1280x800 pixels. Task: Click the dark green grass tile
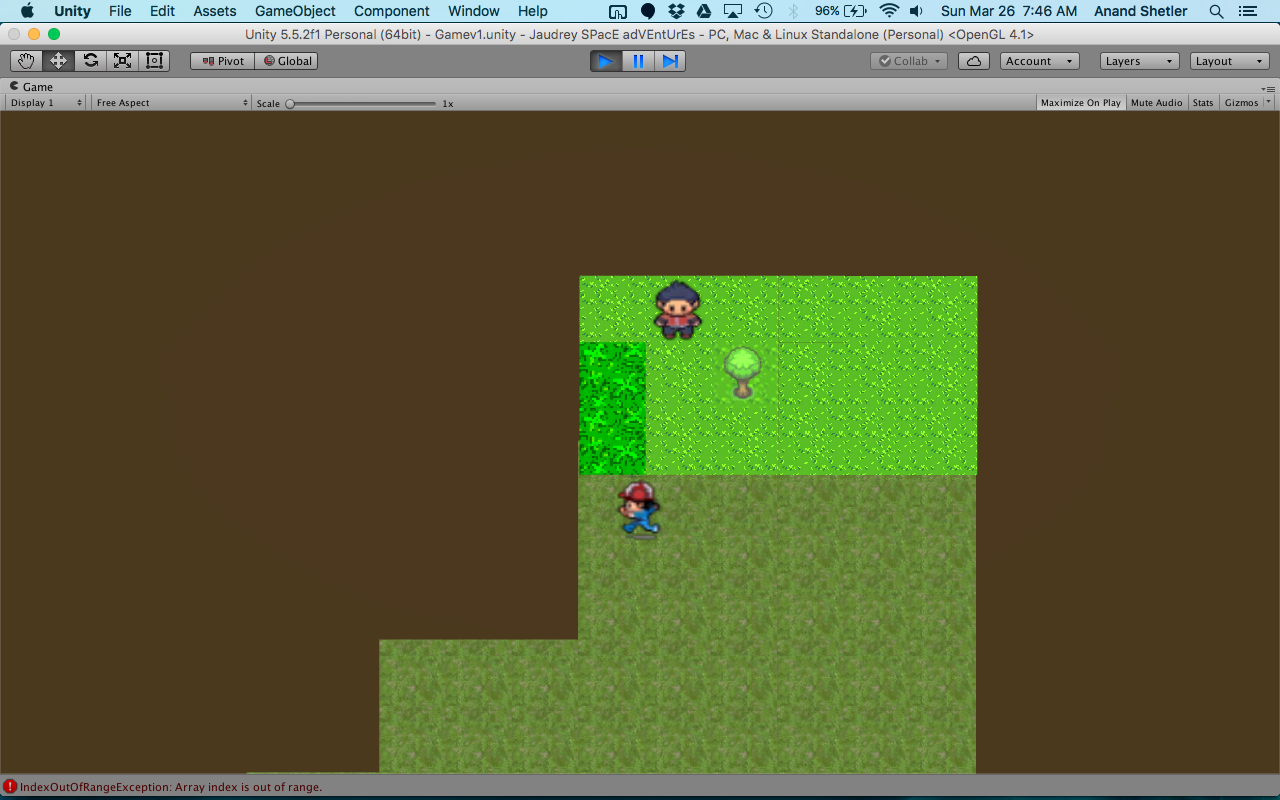pos(613,408)
